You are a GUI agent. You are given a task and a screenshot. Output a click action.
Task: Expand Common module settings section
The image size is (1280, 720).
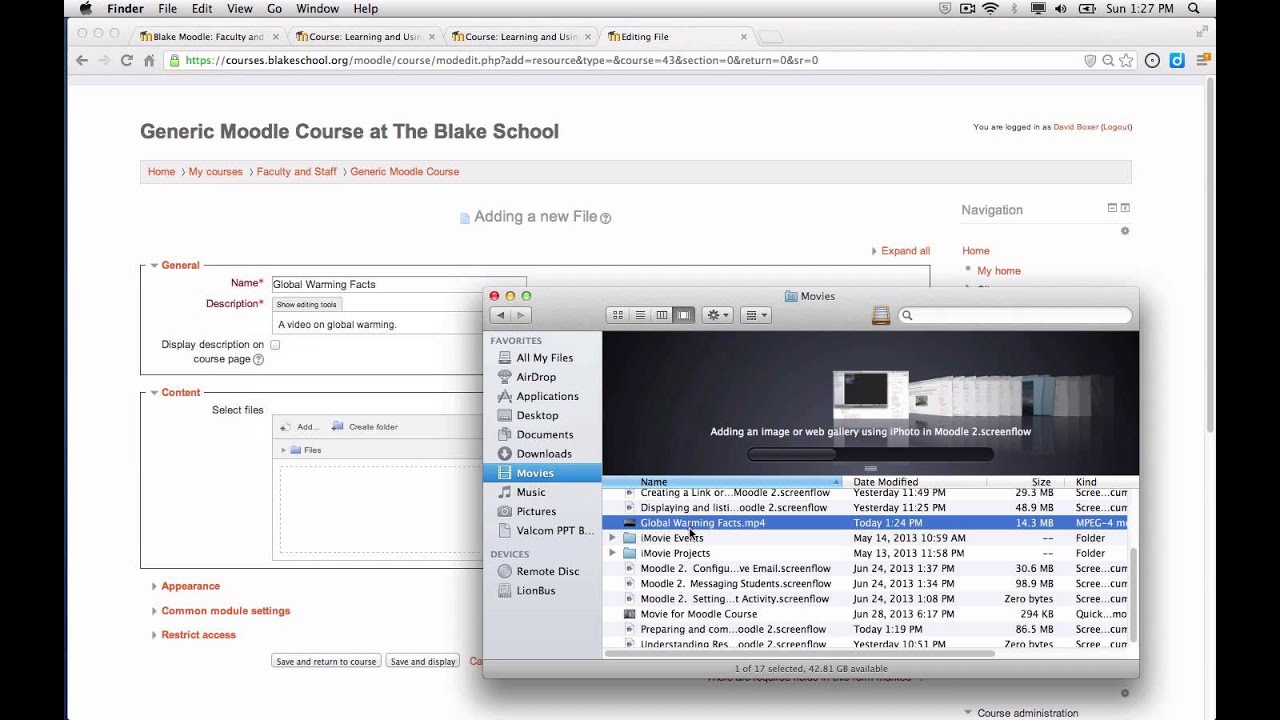(x=225, y=611)
